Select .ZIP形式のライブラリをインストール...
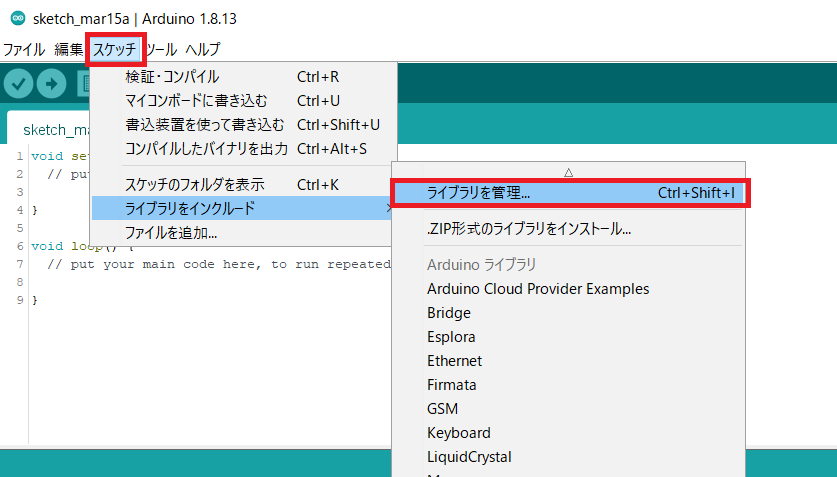This screenshot has width=837, height=477. click(x=569, y=229)
